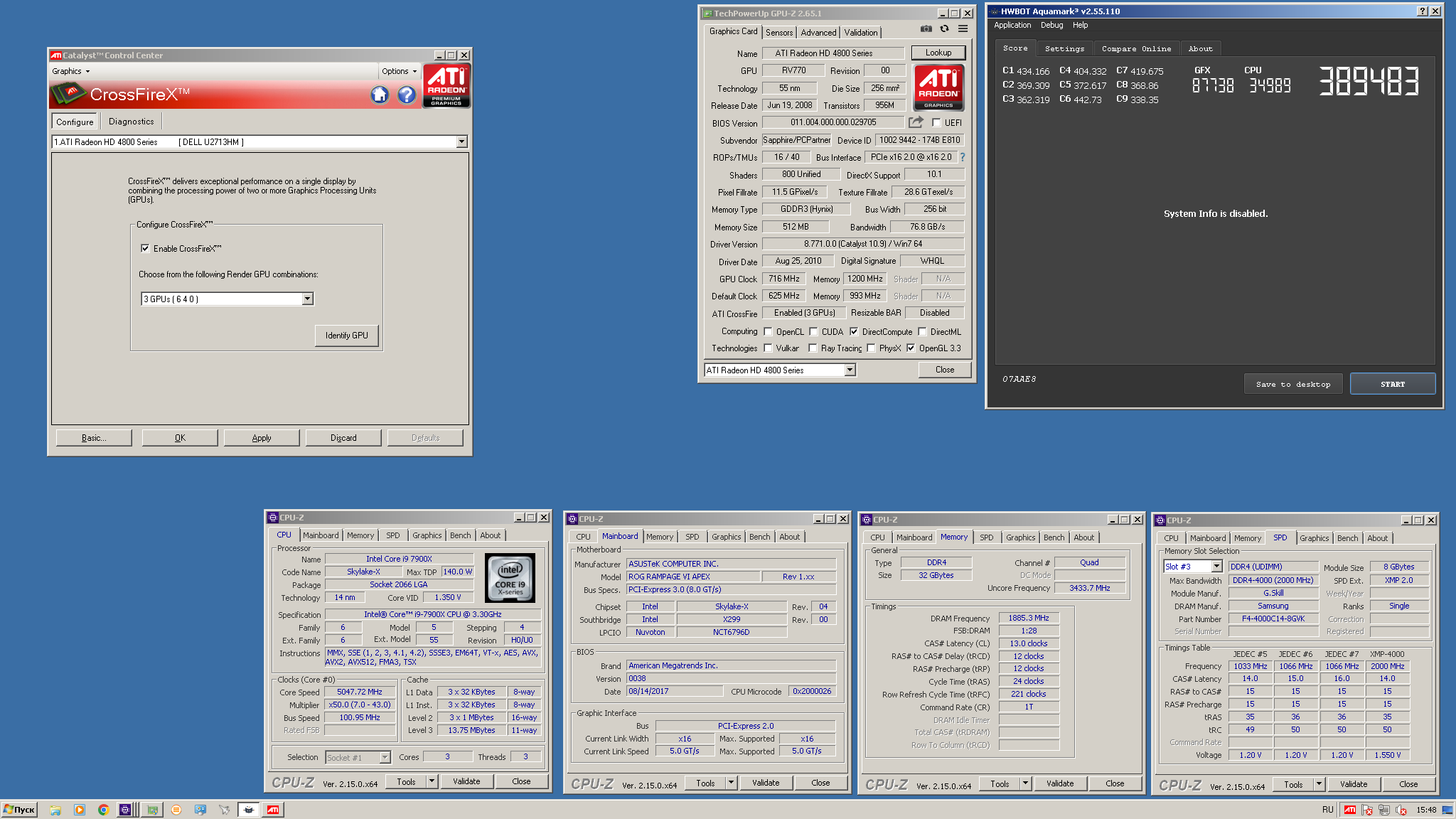The width and height of the screenshot is (1456, 819).
Task: Click the Bus Interface question mark in GPU-Z
Action: pos(963,157)
